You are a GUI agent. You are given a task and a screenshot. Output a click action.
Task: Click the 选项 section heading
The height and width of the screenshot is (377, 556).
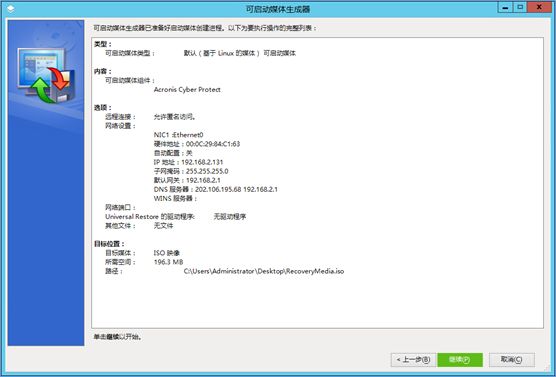103,107
